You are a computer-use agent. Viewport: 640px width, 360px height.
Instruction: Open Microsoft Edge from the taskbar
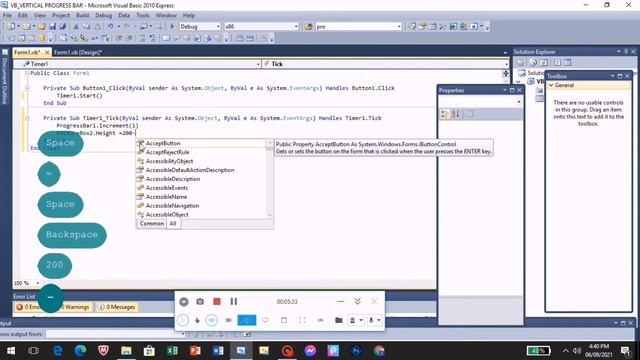click(80, 351)
